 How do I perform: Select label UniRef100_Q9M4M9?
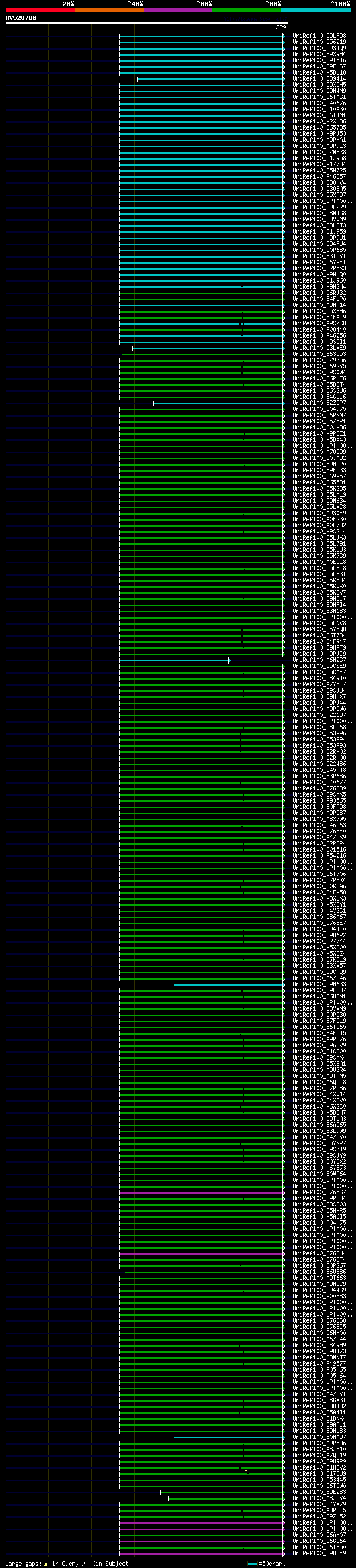tap(319, 91)
